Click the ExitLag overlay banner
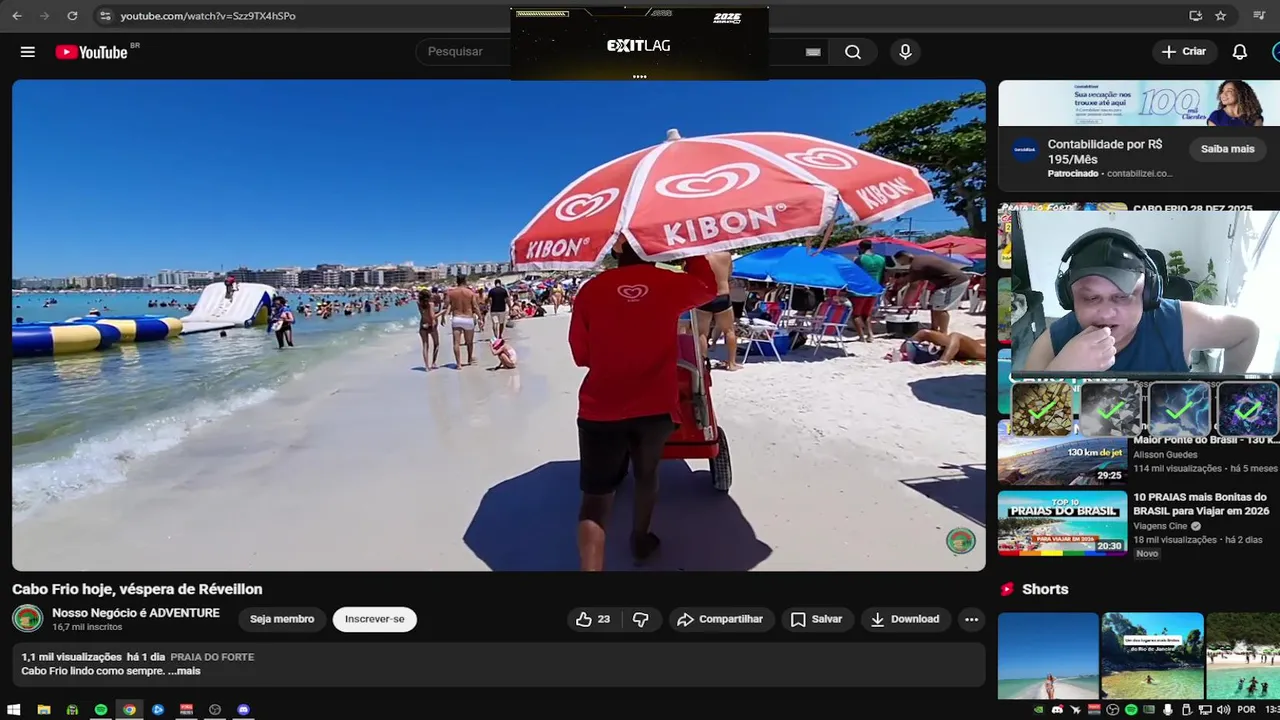Image resolution: width=1280 pixels, height=720 pixels. coord(639,44)
